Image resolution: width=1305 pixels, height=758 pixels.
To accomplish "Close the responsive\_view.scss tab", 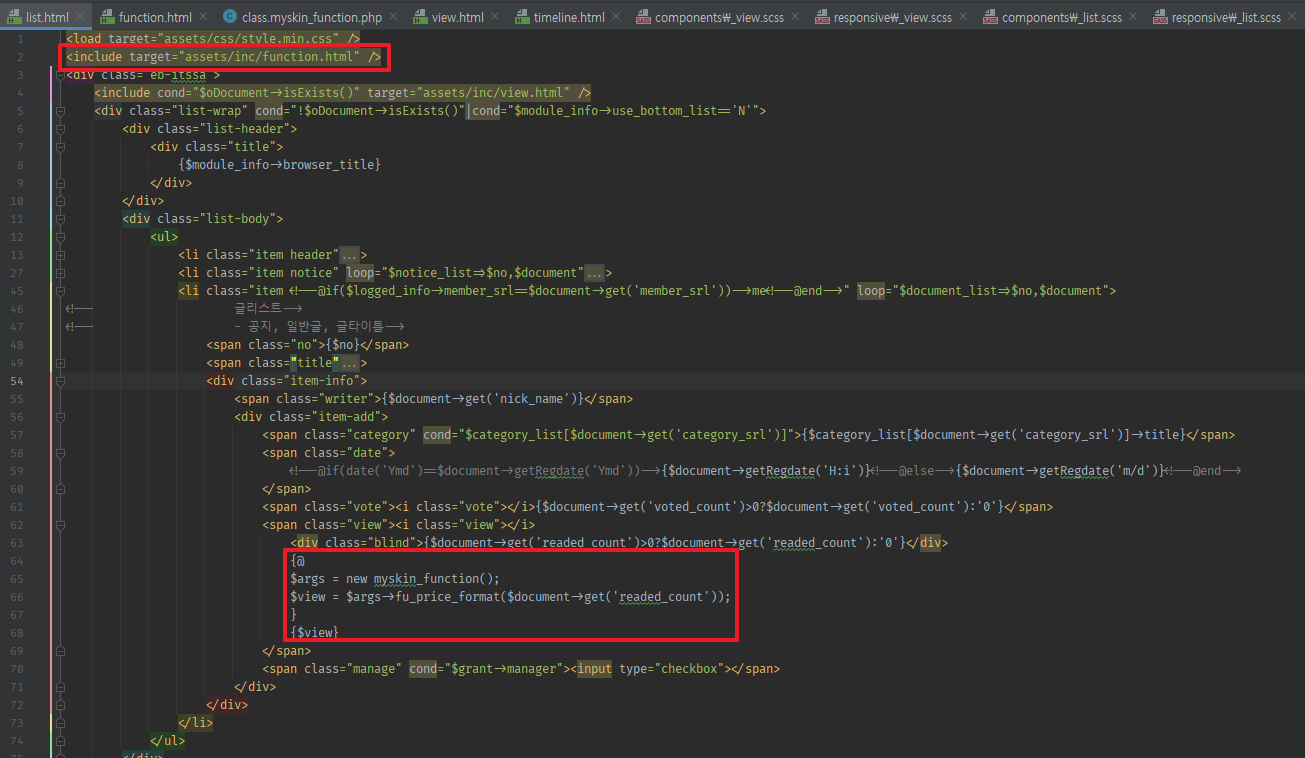I will coord(963,17).
